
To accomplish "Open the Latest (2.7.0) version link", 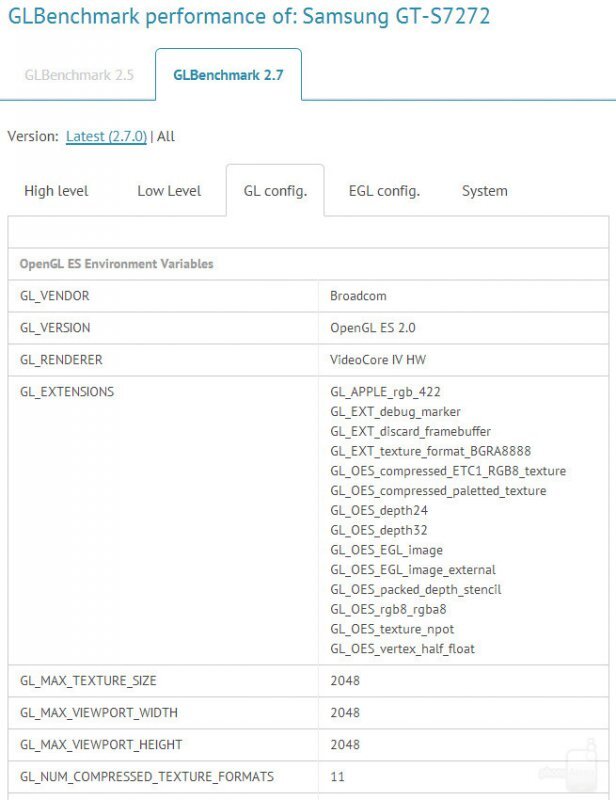I will (x=106, y=137).
